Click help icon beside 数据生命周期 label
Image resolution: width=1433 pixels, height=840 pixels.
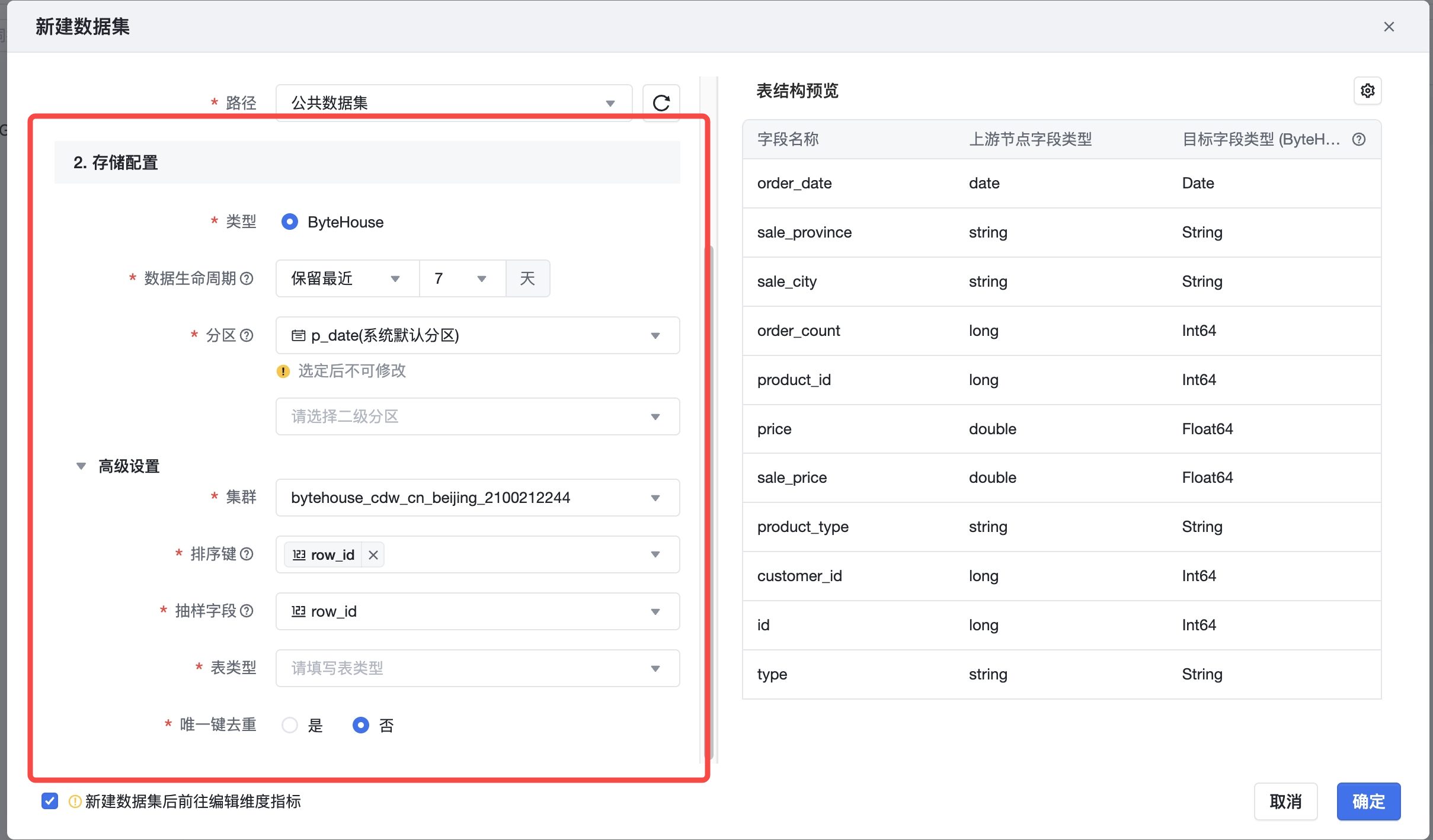tap(247, 278)
